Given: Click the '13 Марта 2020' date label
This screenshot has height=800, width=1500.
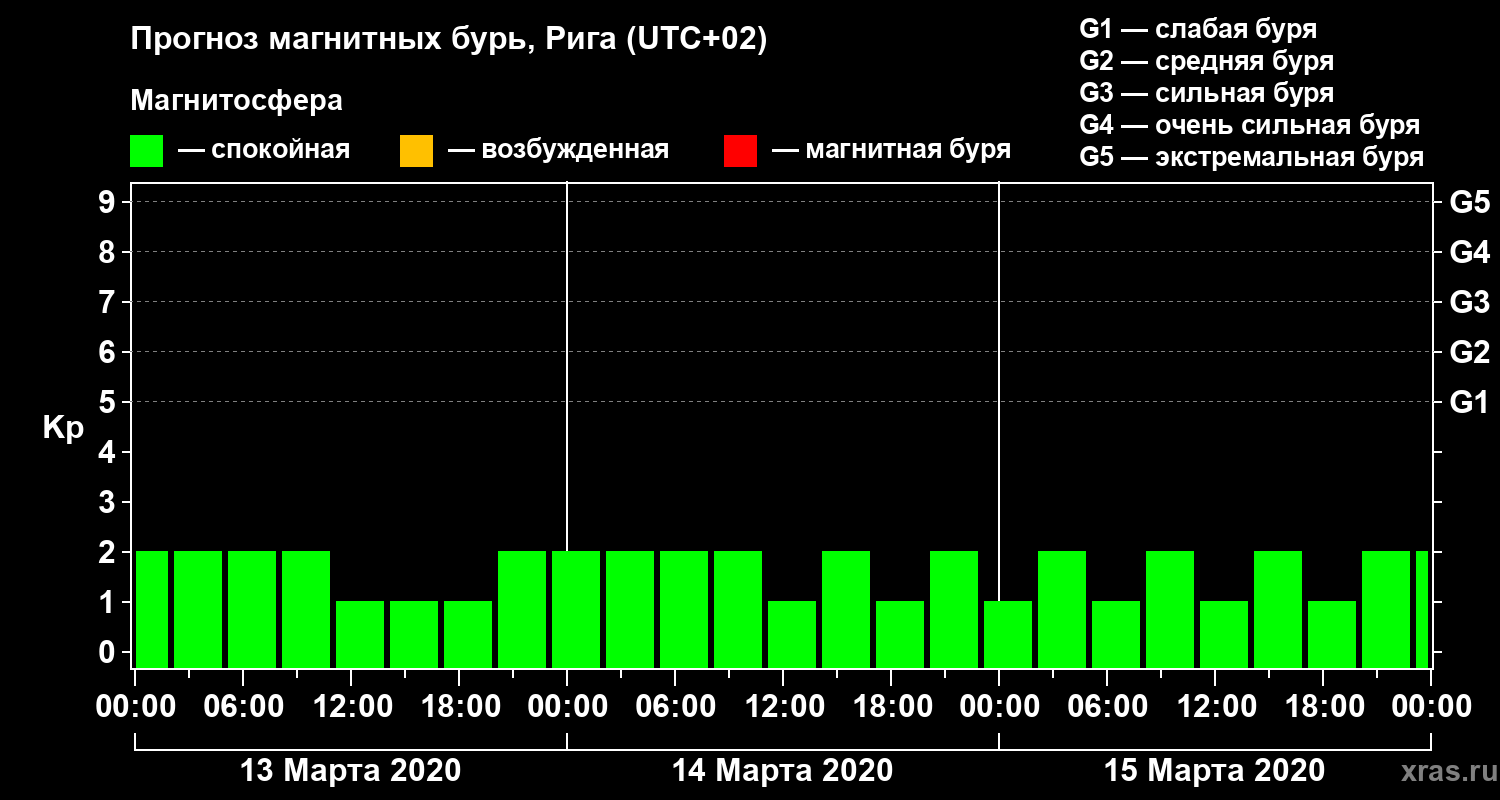Looking at the screenshot, I should pos(351,771).
